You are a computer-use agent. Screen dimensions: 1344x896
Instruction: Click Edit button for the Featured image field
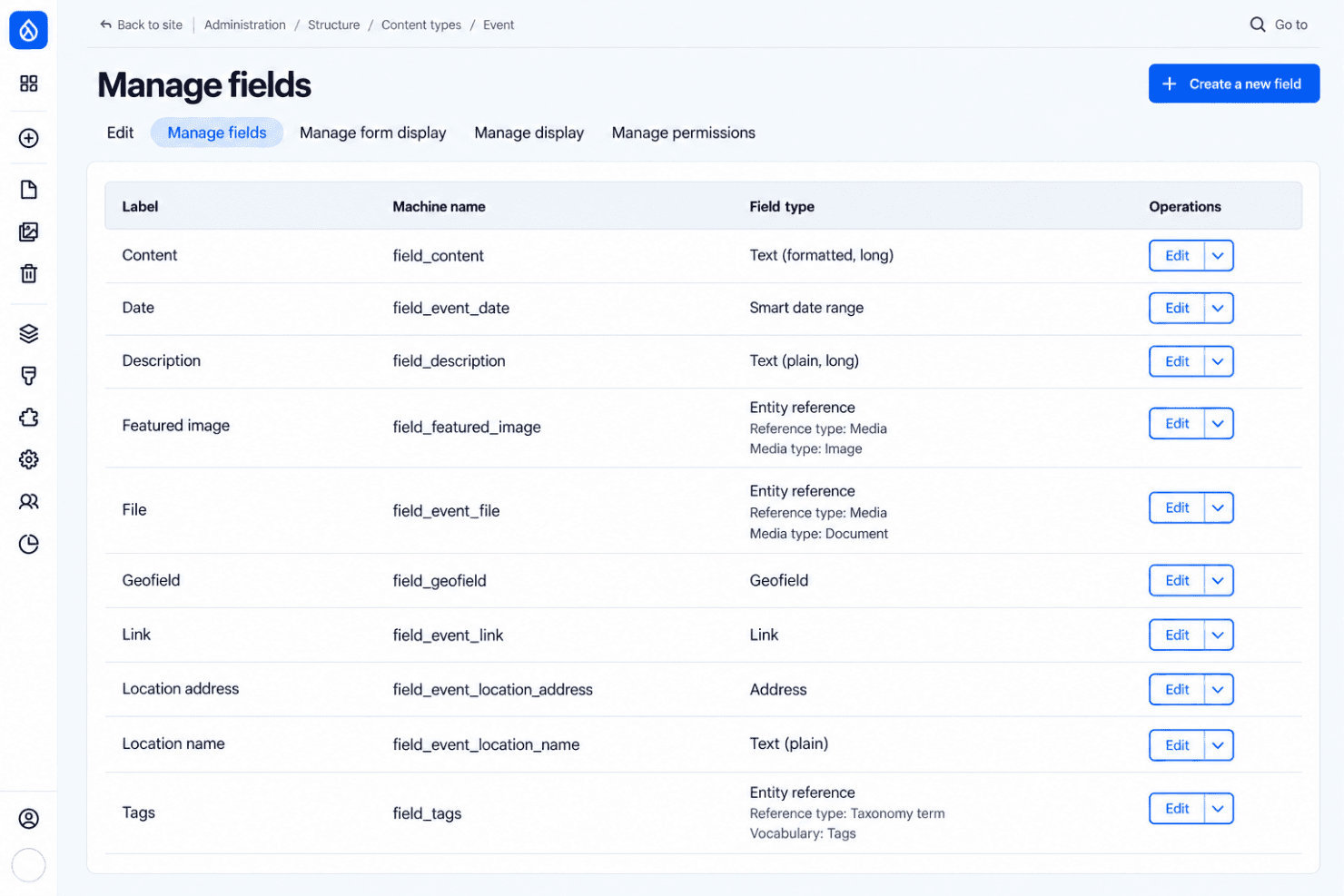click(1177, 424)
